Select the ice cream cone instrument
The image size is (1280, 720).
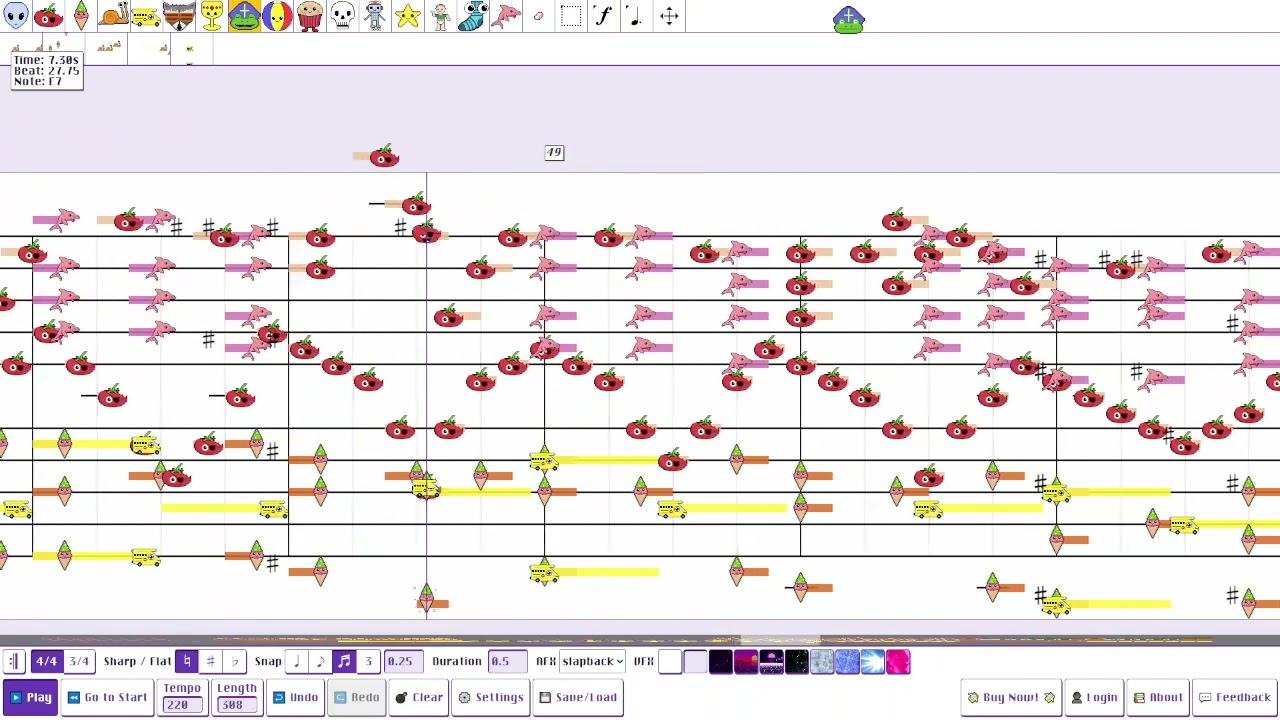[x=81, y=16]
